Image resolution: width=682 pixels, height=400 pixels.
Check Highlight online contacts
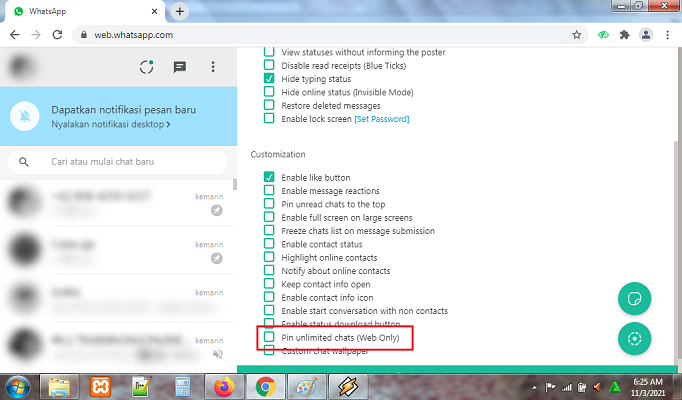(269, 257)
